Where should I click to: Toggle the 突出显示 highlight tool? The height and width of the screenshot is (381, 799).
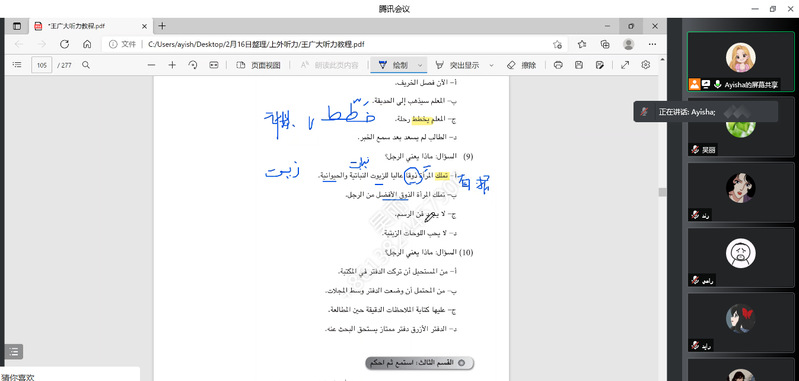point(457,65)
